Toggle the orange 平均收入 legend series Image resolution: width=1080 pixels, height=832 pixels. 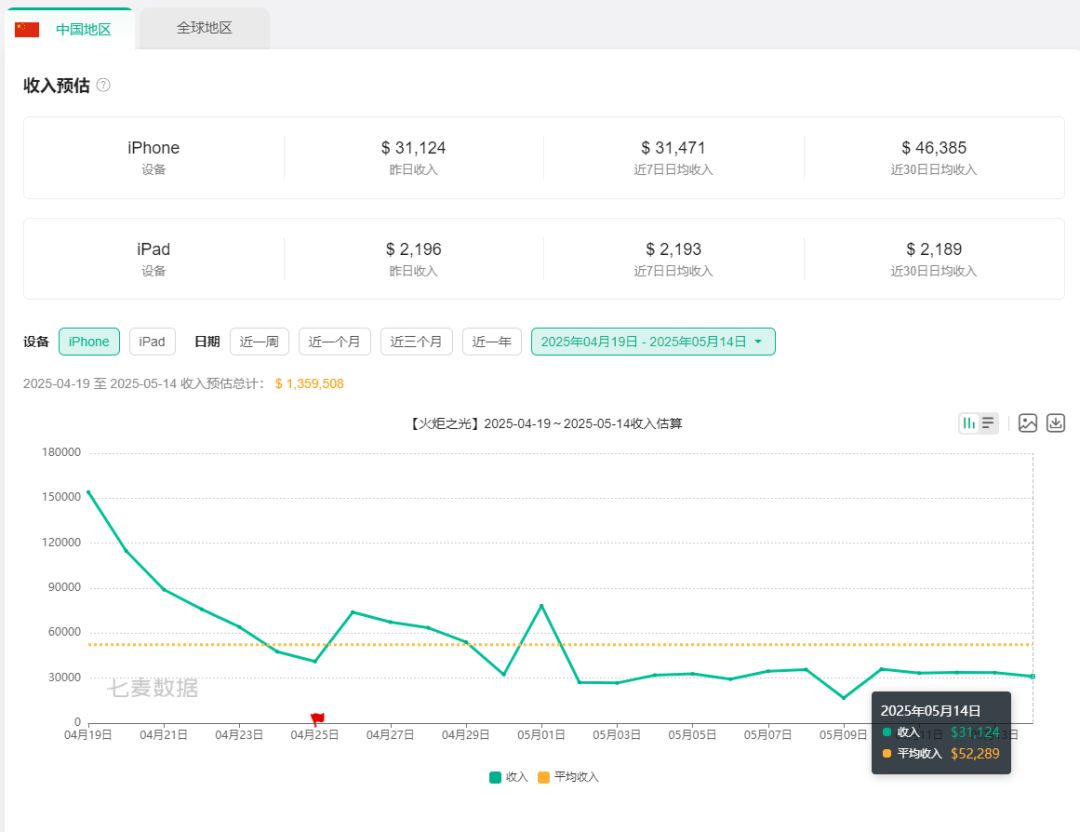pyautogui.click(x=568, y=777)
